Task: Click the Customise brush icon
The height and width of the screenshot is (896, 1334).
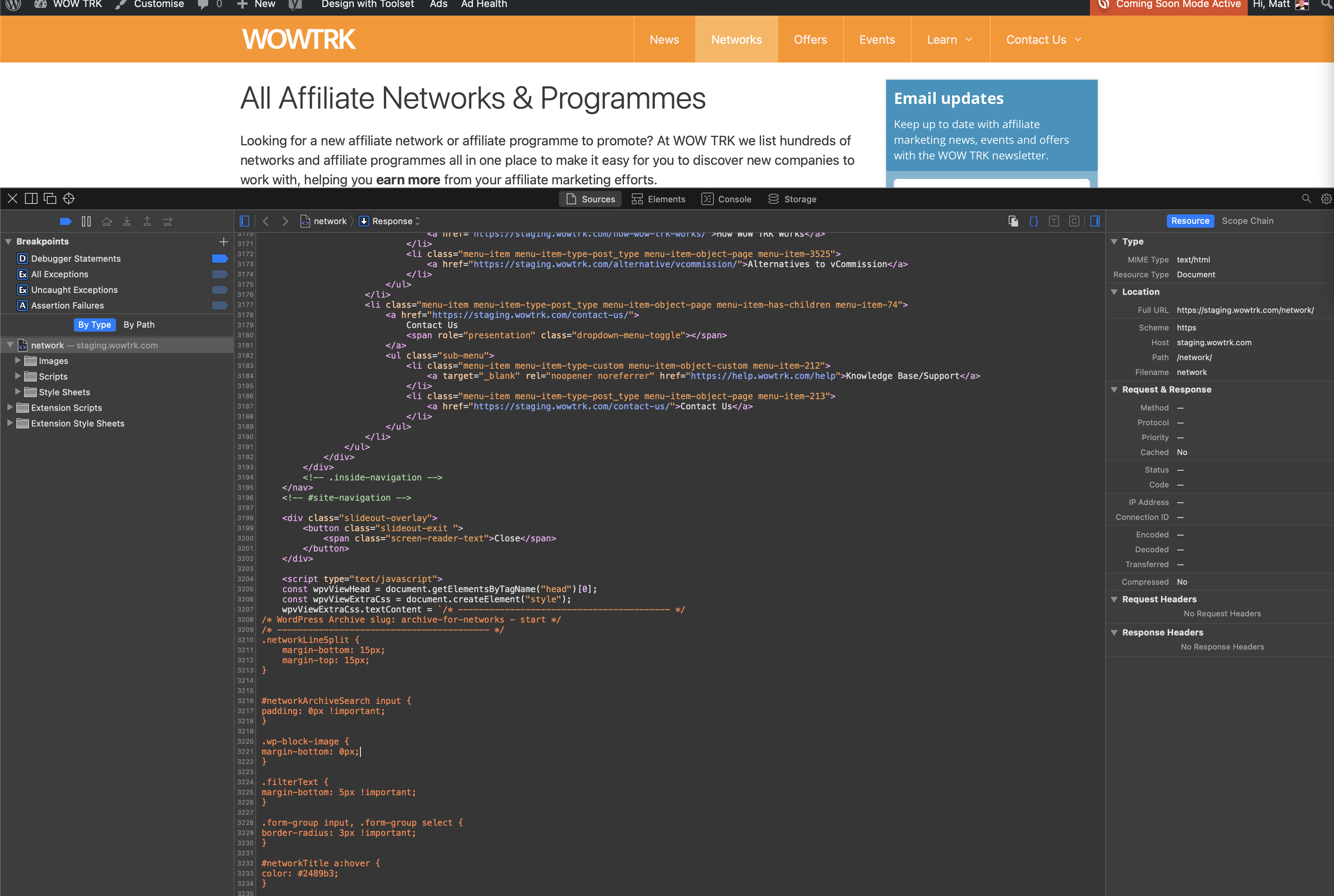Action: [121, 5]
